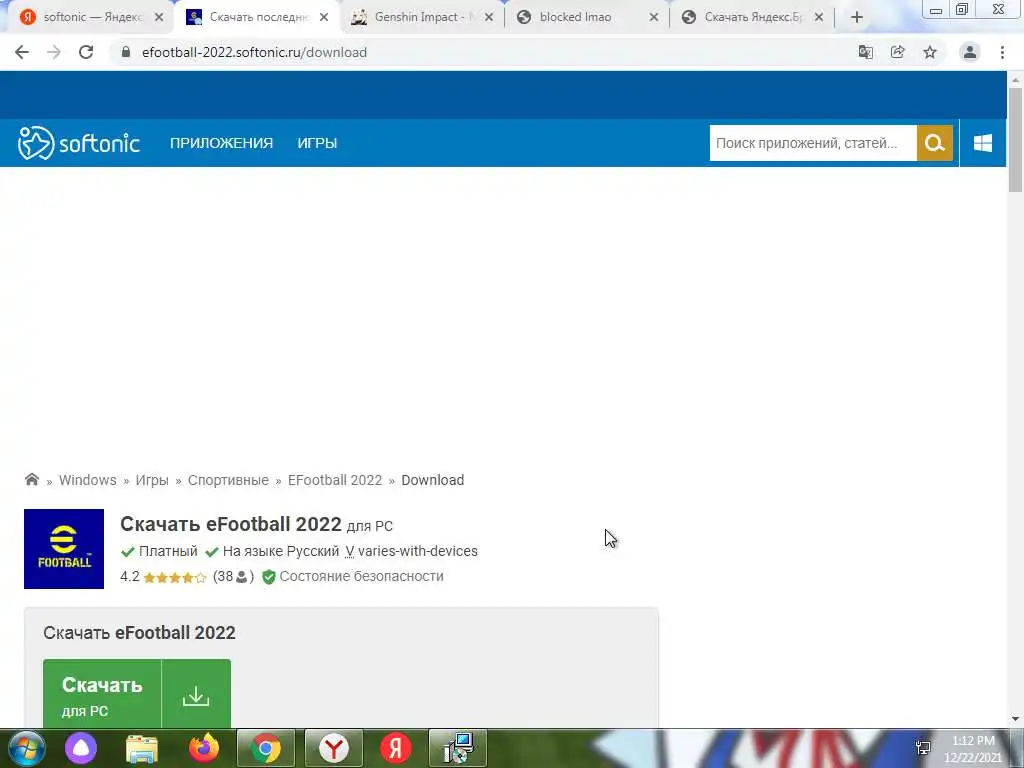Click the EFootball 2022 breadcrumb link

pos(335,480)
